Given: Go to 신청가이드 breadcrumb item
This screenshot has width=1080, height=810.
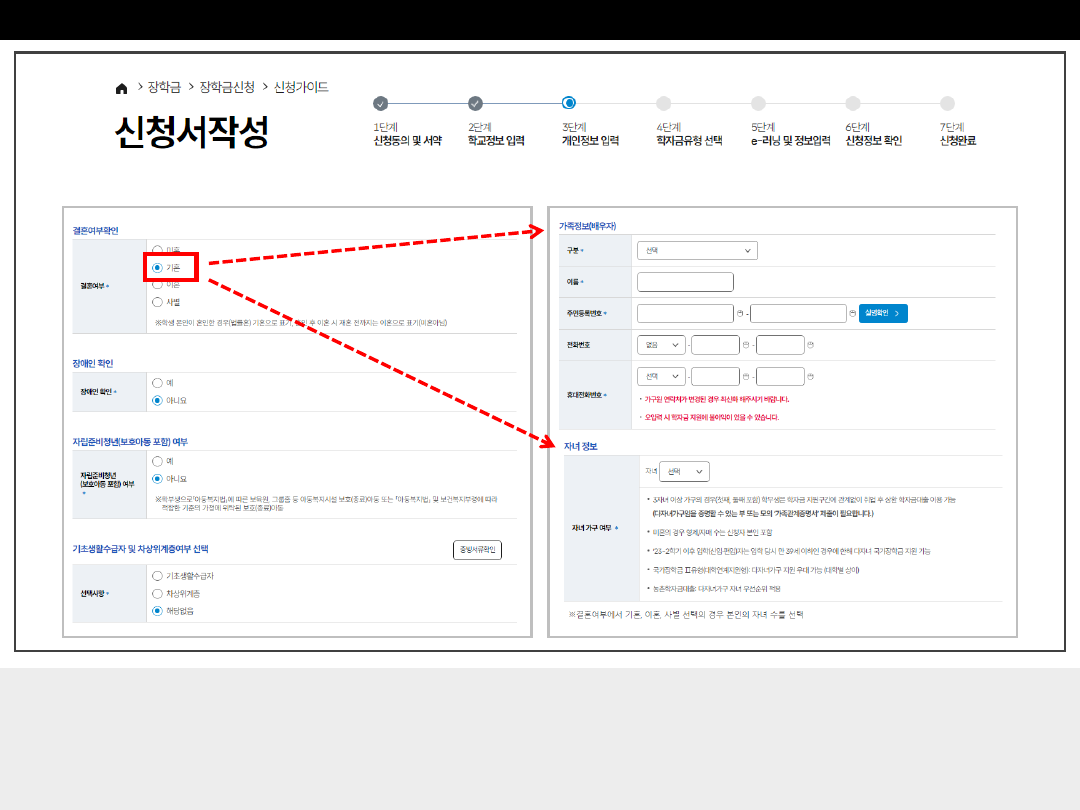Looking at the screenshot, I should [301, 88].
